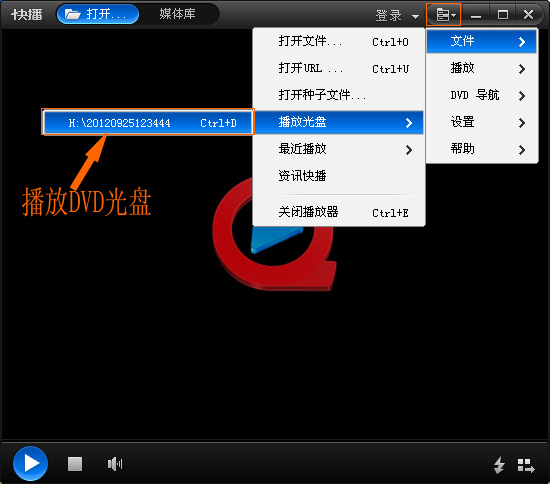The width and height of the screenshot is (550, 484).
Task: Close the 快播 player window
Action: point(529,15)
